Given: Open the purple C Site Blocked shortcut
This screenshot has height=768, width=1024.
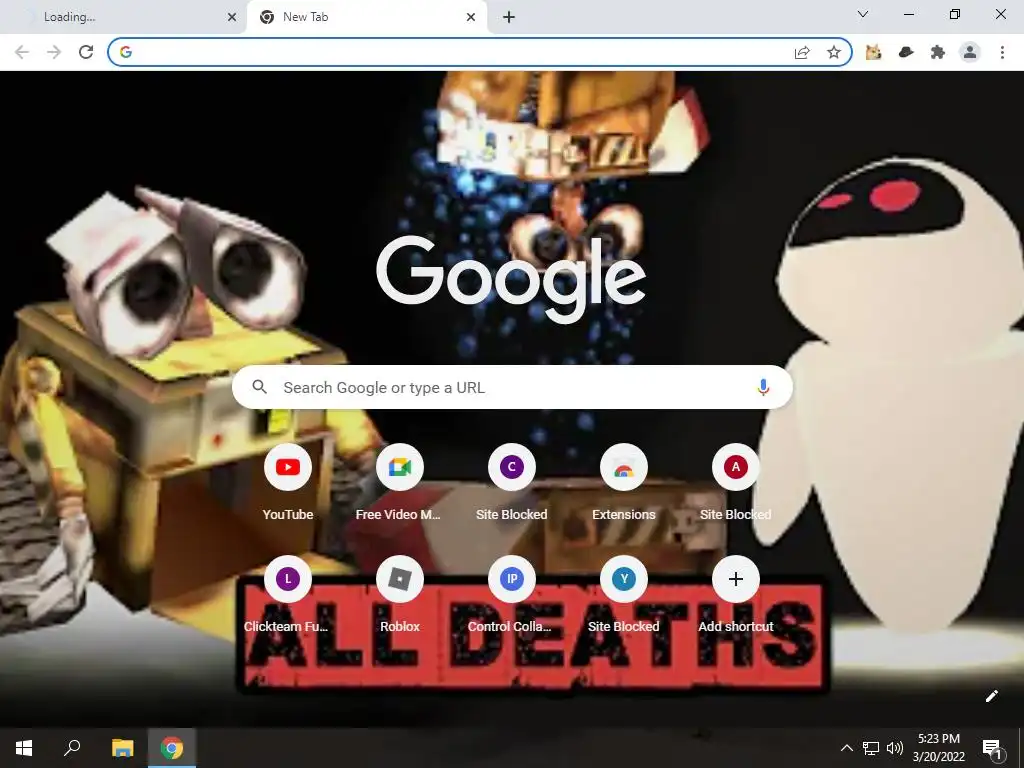Looking at the screenshot, I should tap(511, 483).
